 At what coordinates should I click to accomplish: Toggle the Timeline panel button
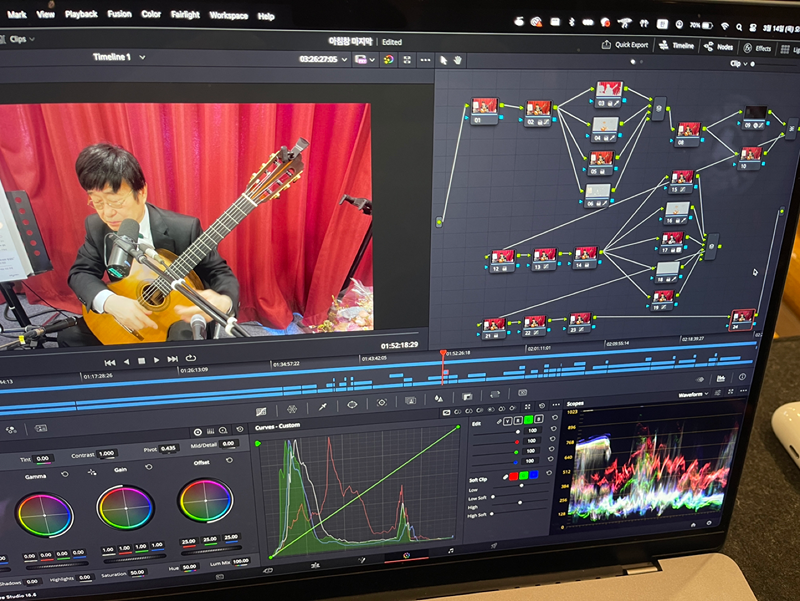(677, 45)
